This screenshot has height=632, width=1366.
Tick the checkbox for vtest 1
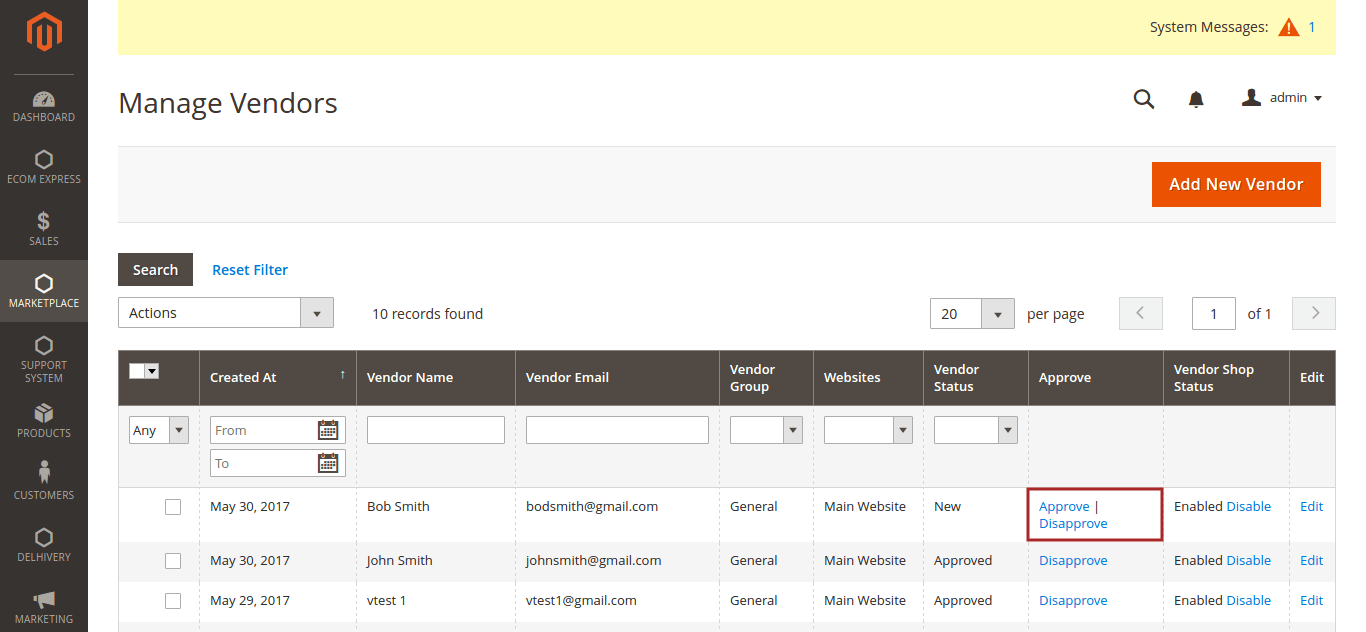point(173,601)
